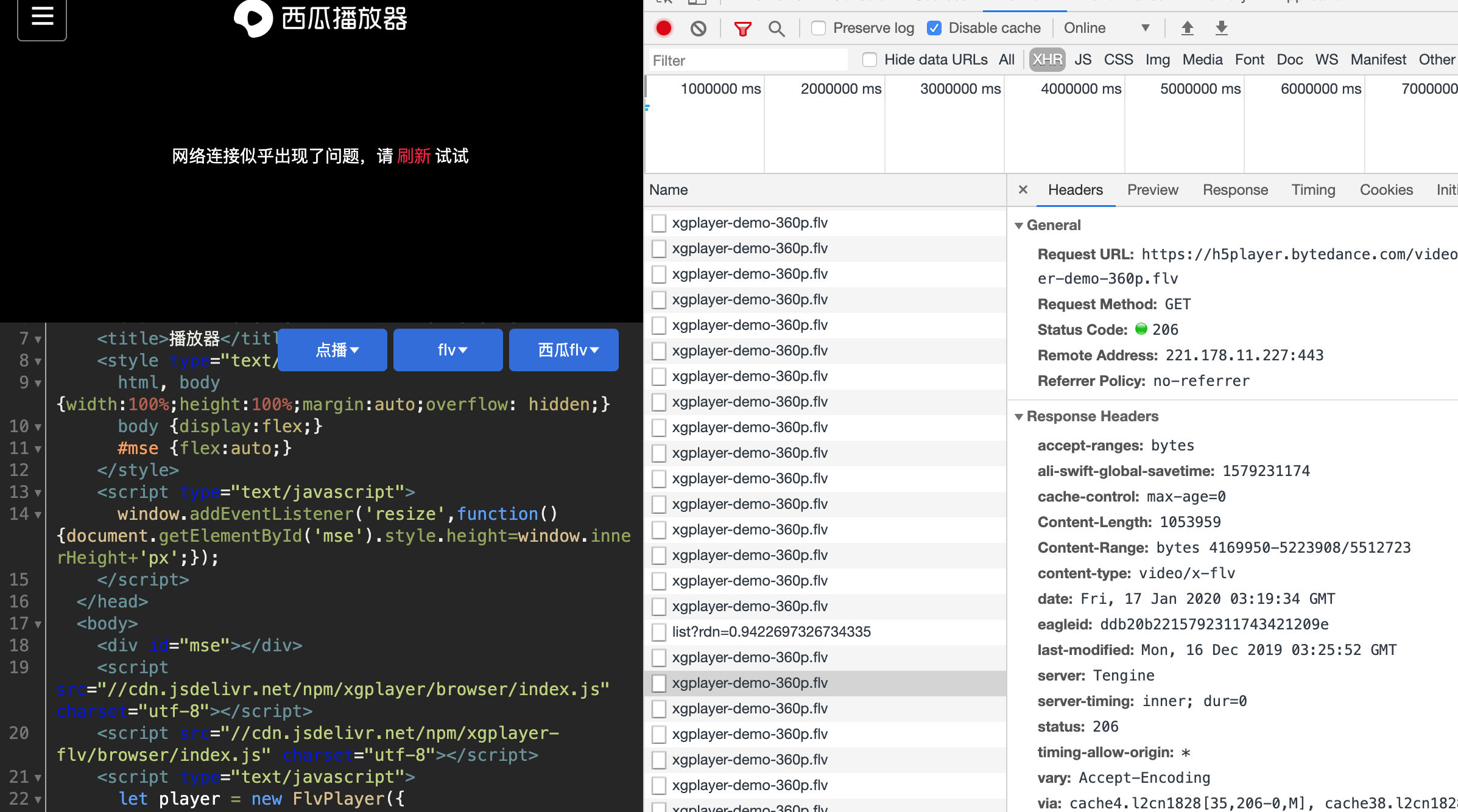Collapse the General headers section

pos(1020,225)
